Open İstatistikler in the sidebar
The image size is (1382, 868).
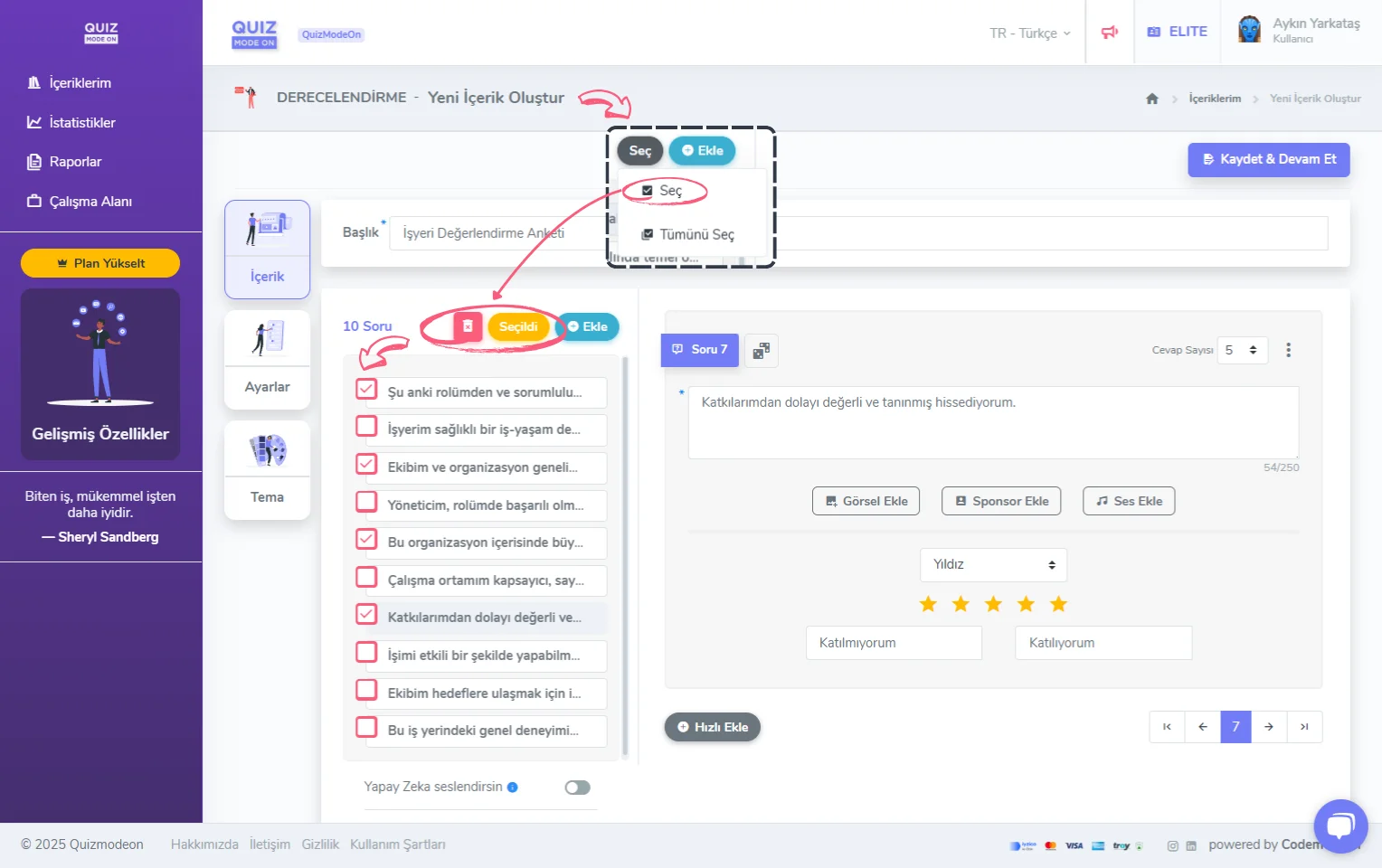pyautogui.click(x=81, y=123)
